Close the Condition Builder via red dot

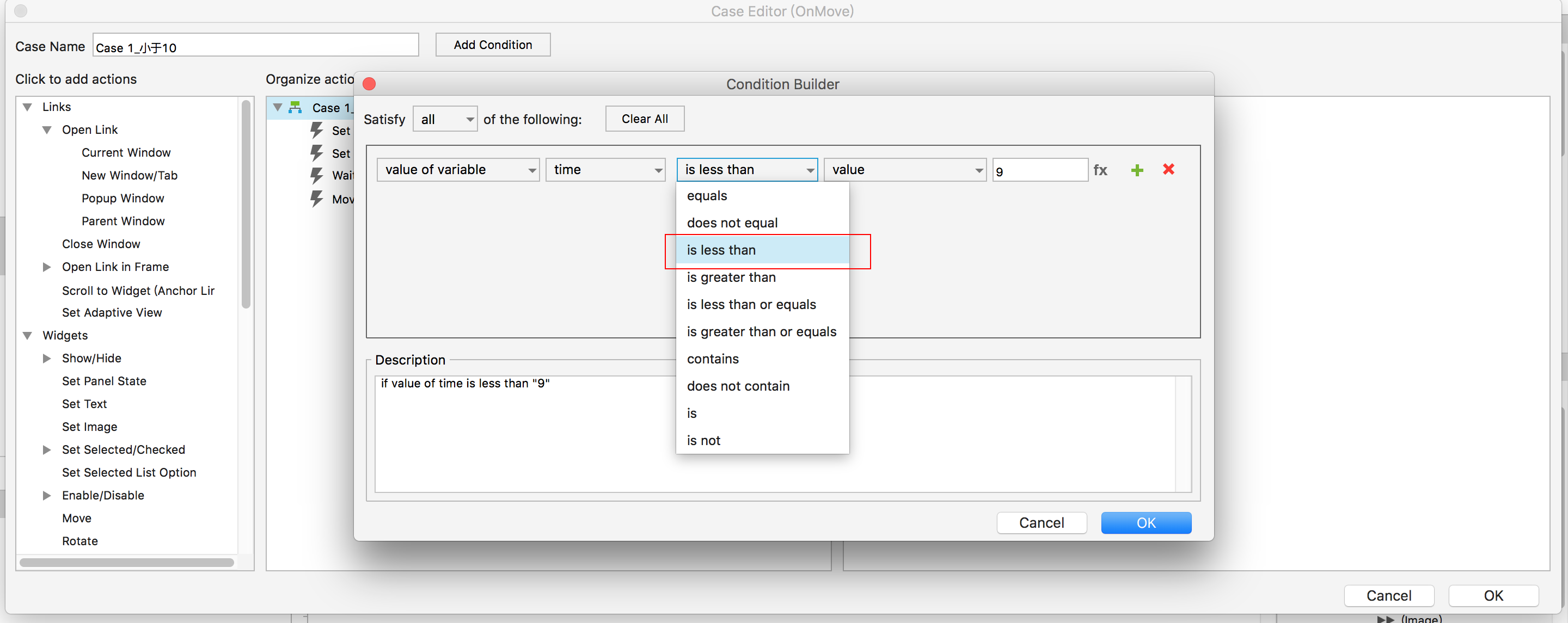[x=369, y=84]
